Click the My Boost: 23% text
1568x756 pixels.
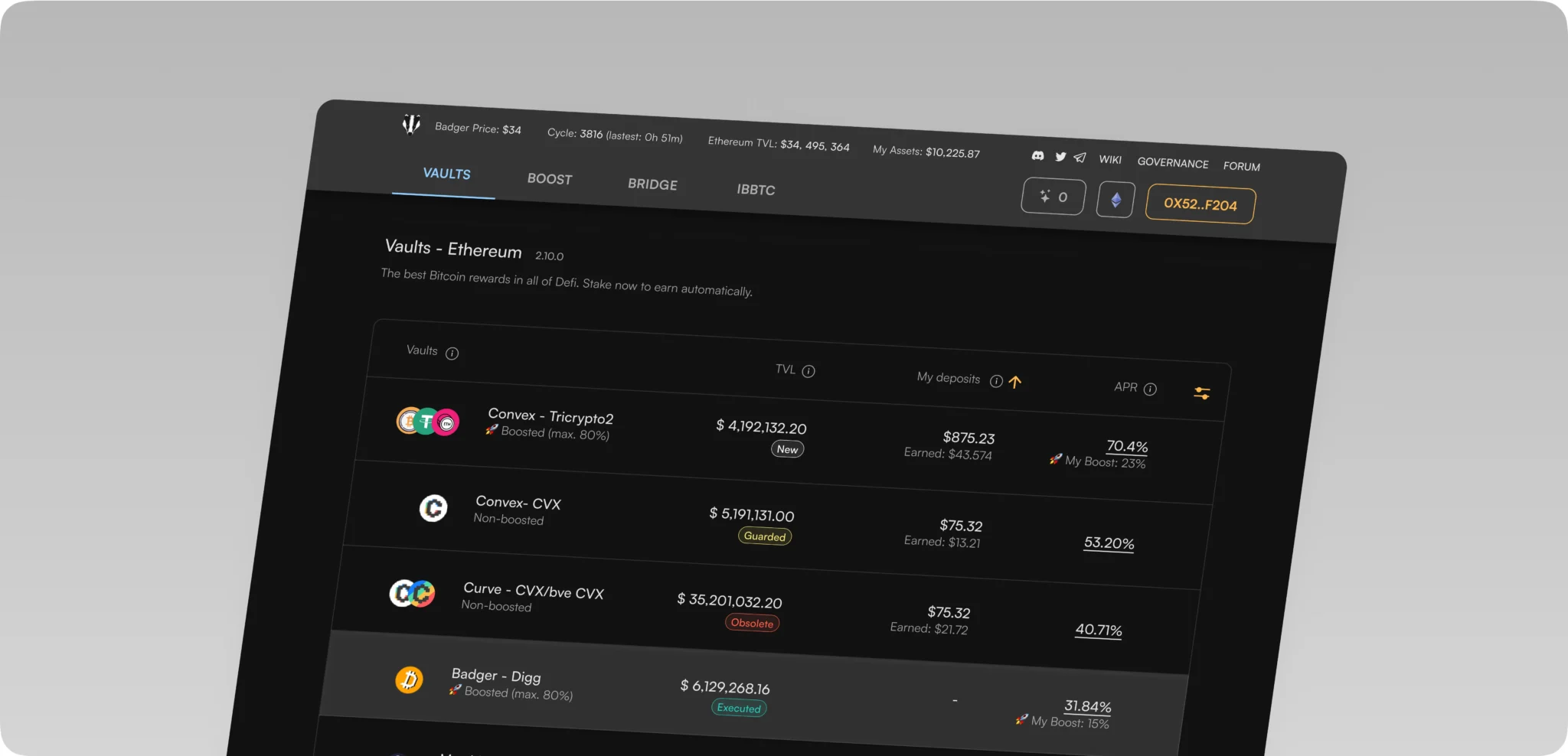tap(1105, 462)
